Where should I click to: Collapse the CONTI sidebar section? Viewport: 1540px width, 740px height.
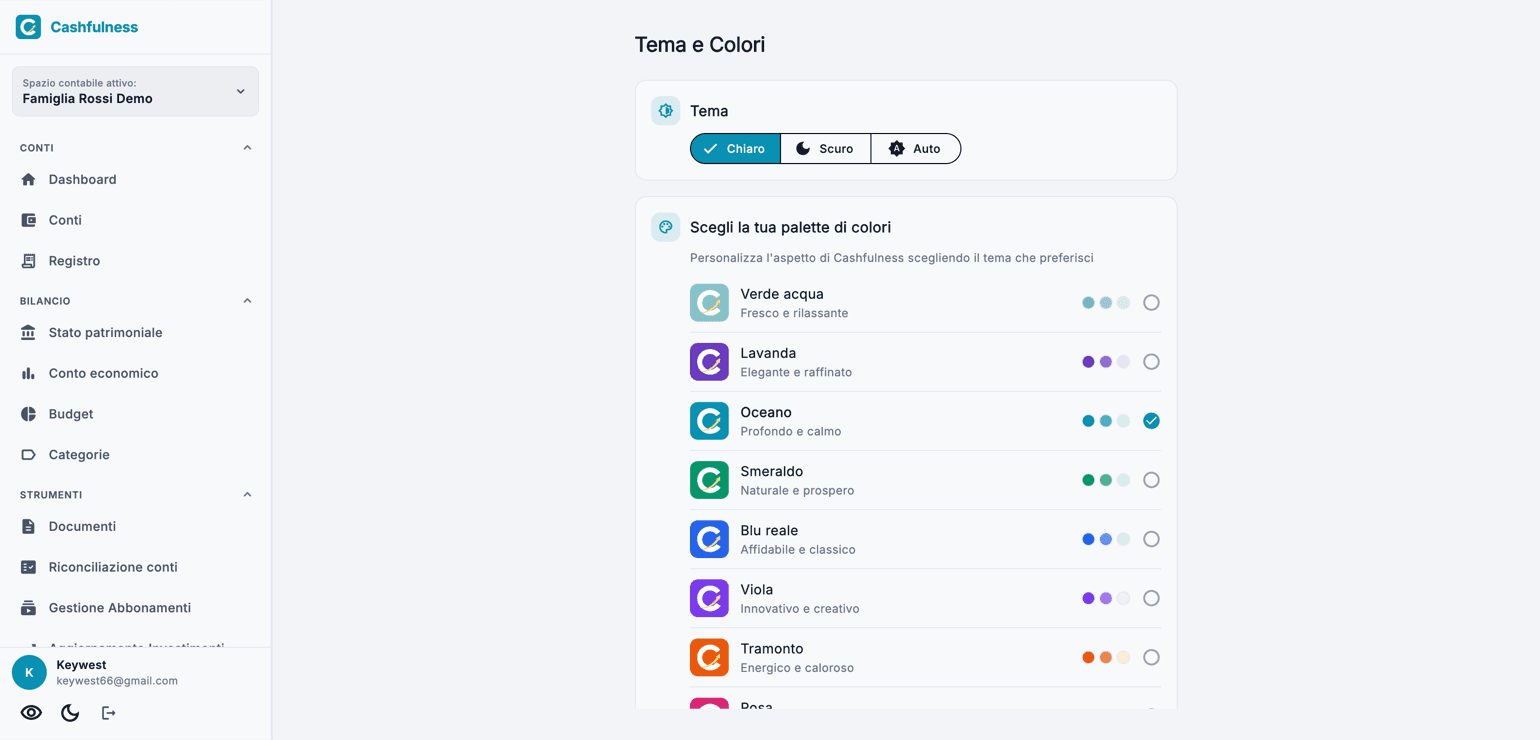tap(247, 148)
